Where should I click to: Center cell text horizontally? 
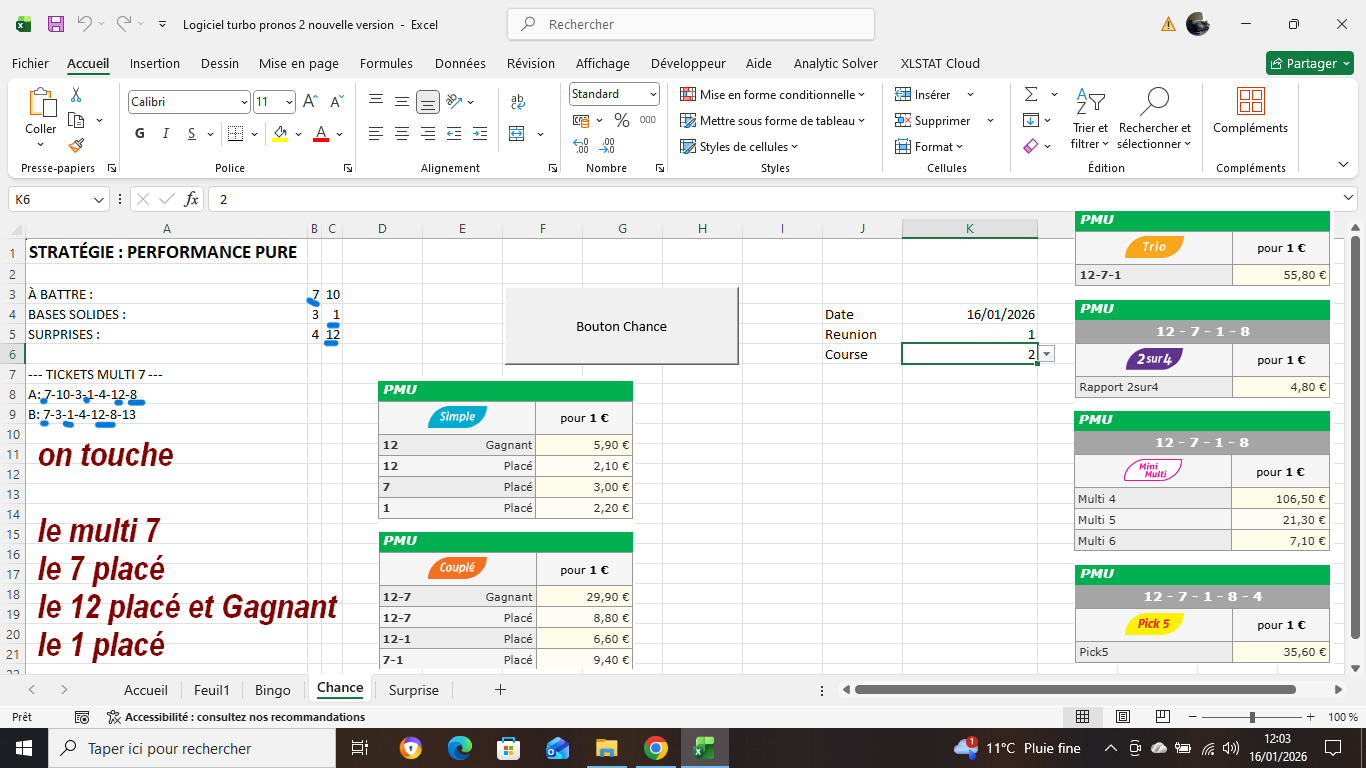402,134
